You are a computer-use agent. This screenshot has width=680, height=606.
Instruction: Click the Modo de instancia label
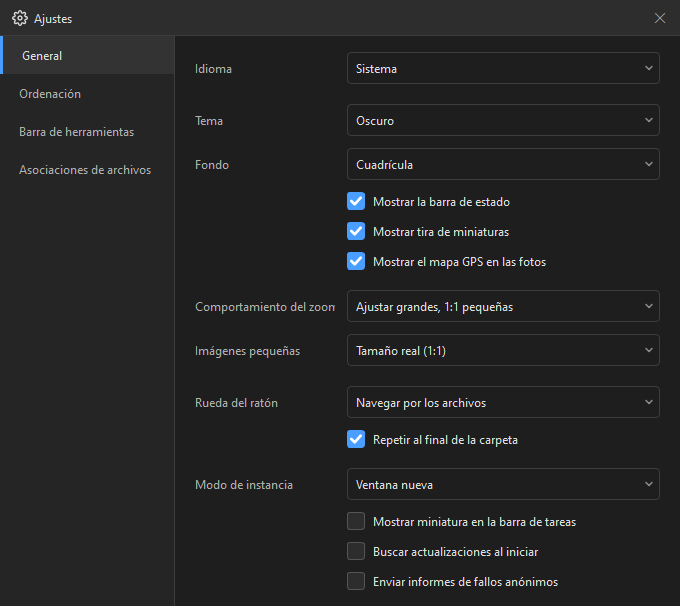(x=244, y=485)
